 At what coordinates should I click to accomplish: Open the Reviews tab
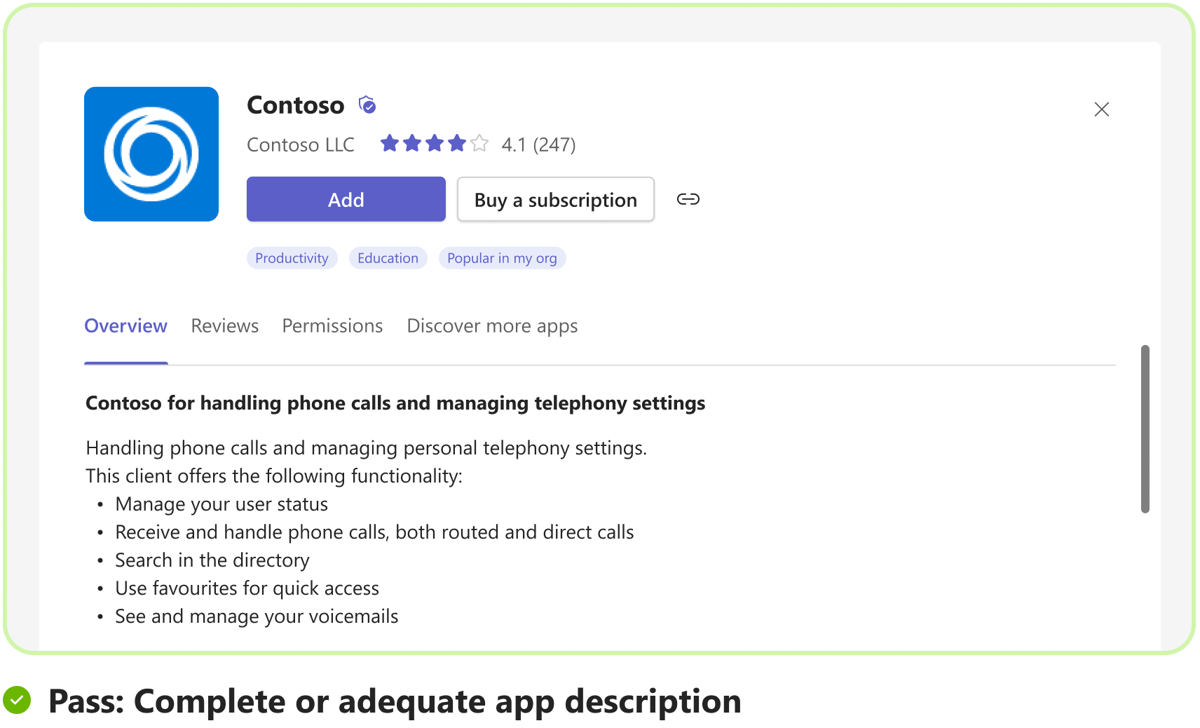(x=225, y=326)
